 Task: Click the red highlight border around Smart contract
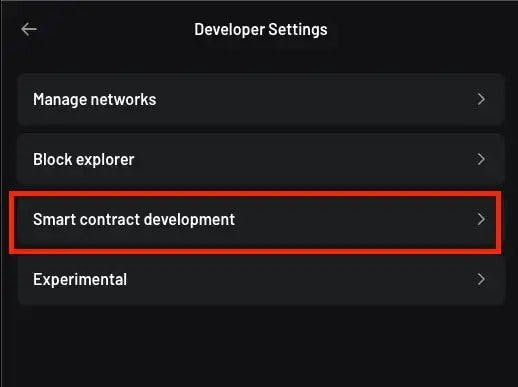click(255, 194)
